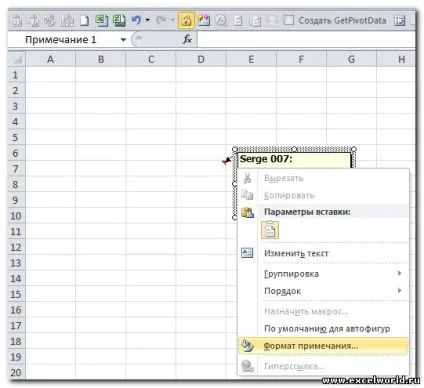Click the icon next to Изменить текст

pos(247,253)
